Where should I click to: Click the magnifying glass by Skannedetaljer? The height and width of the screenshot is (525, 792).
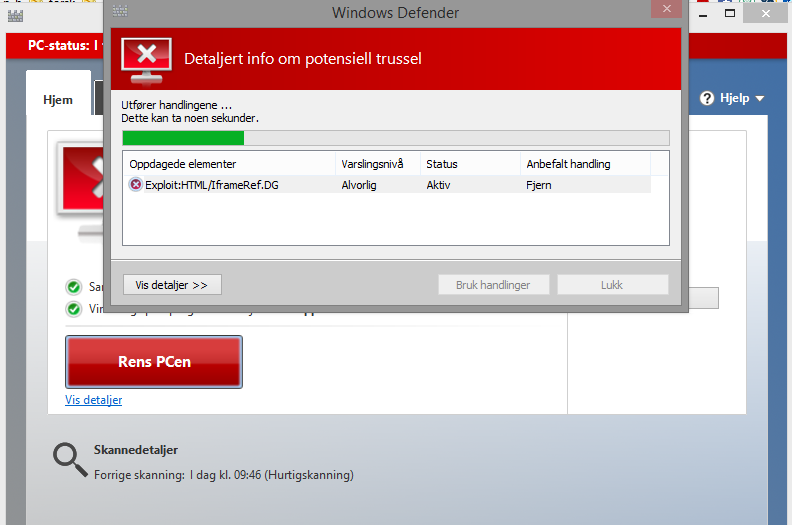[x=70, y=460]
